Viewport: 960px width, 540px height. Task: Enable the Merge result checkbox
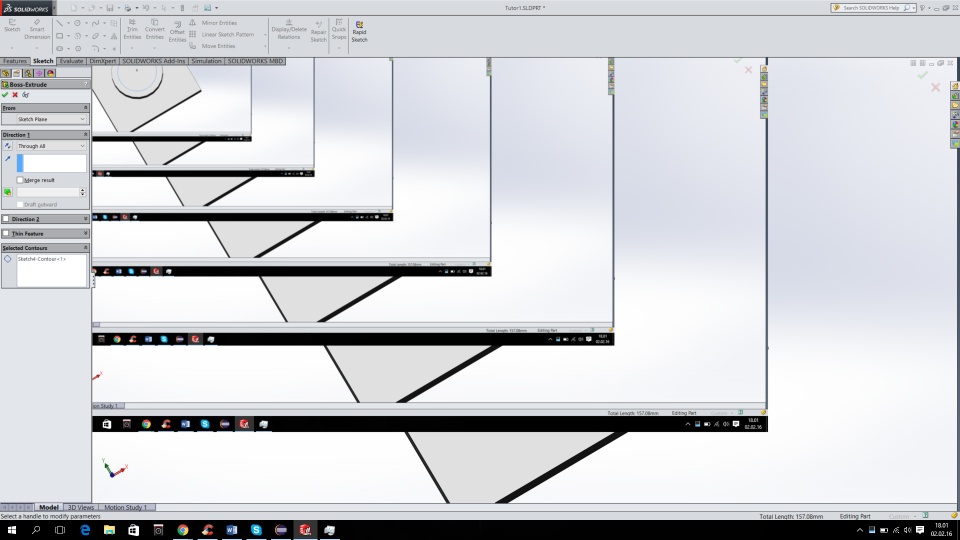tap(20, 180)
